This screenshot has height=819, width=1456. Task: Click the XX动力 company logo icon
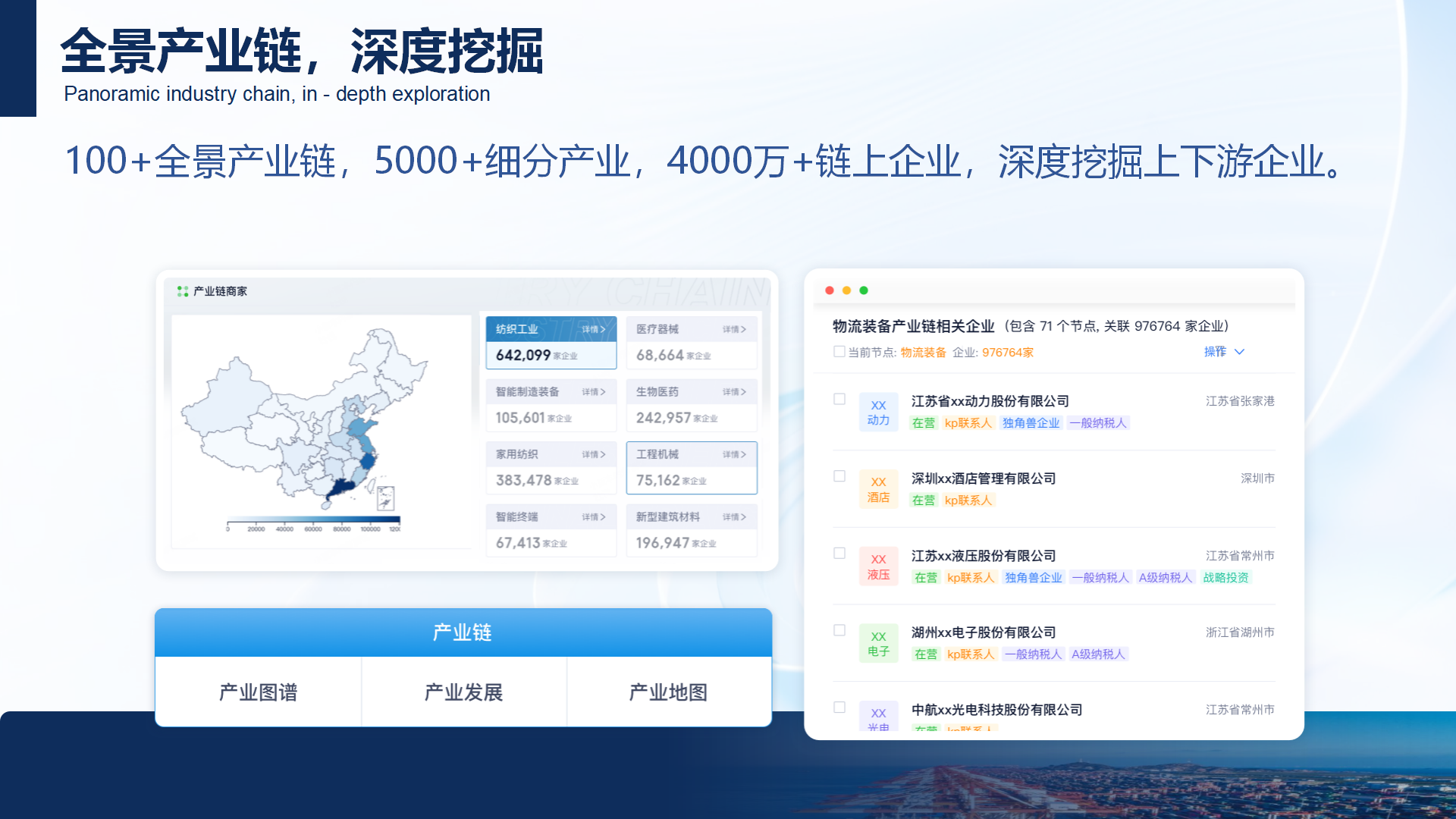(x=878, y=413)
